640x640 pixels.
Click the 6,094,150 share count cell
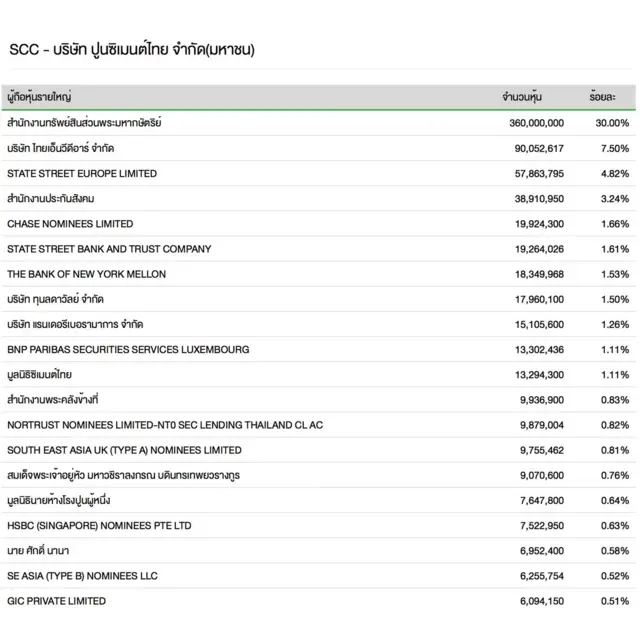542,601
